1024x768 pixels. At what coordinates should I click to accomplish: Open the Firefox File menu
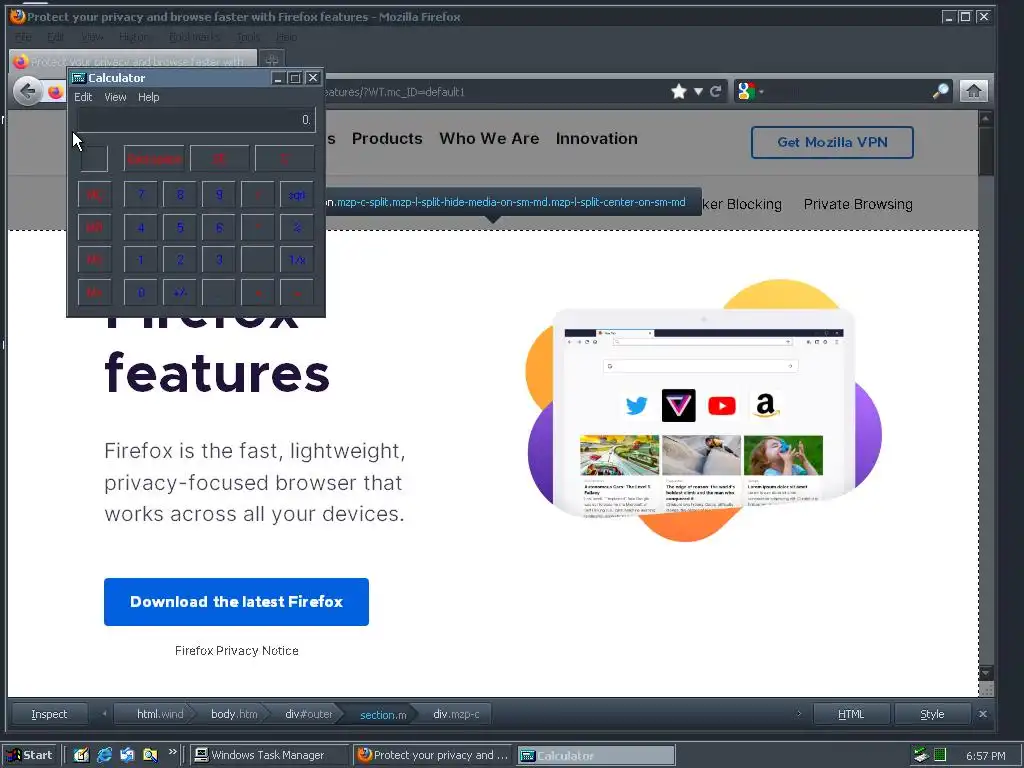tap(23, 37)
